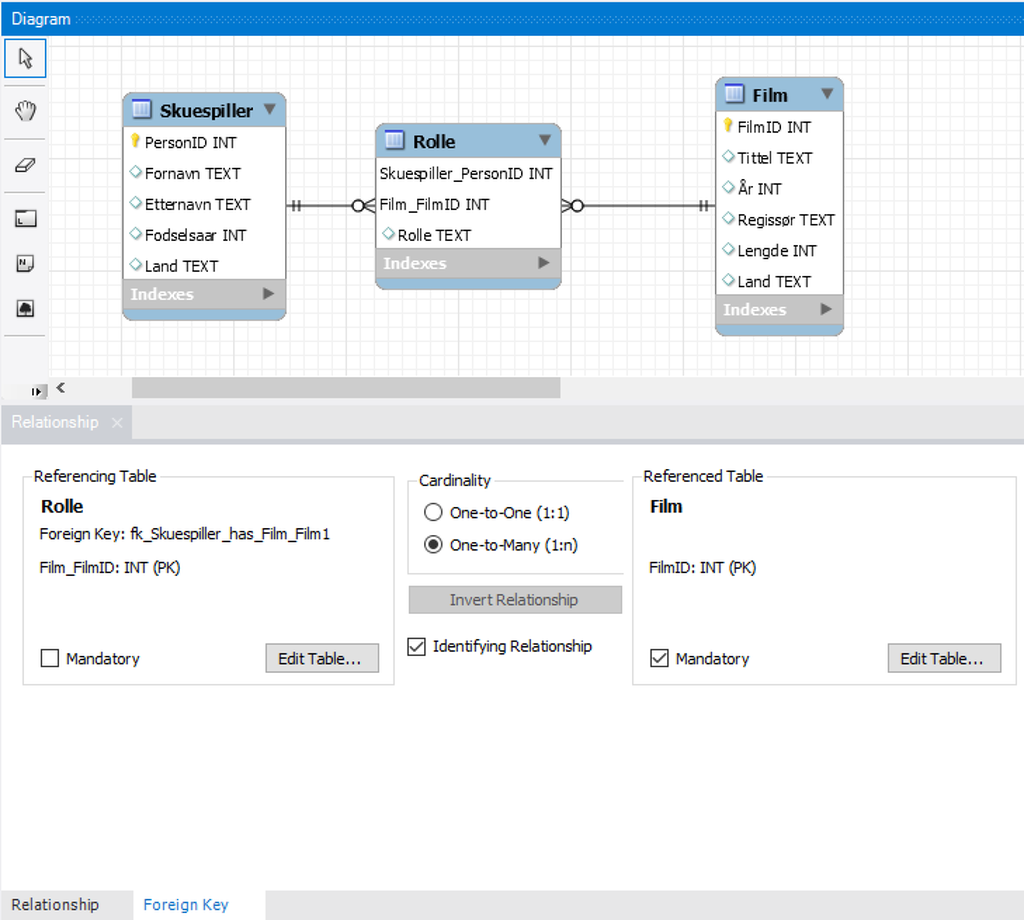Expand the Indexes section of Skuespiller

(204, 294)
